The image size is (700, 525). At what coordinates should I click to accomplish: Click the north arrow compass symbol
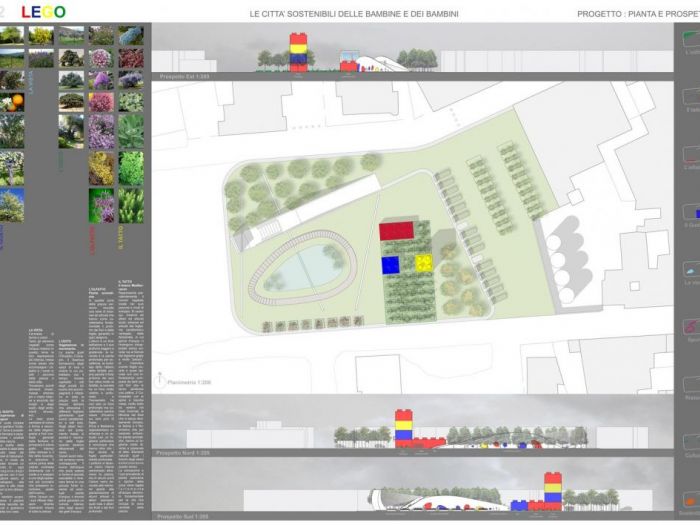coord(159,379)
